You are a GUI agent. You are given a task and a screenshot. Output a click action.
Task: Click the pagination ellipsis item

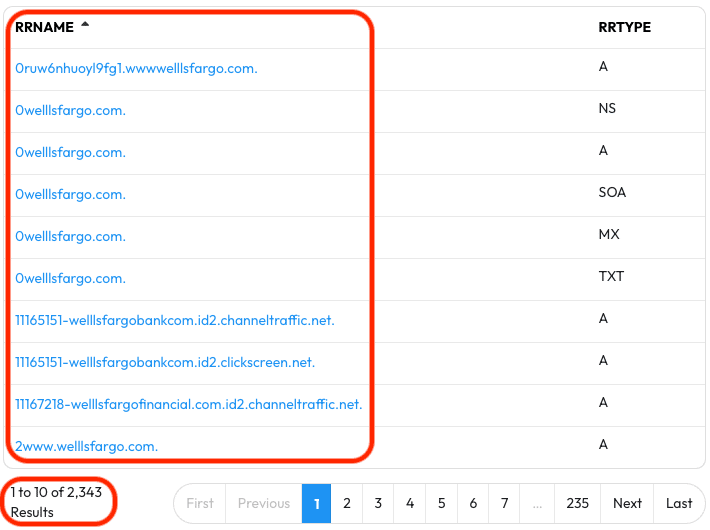pyautogui.click(x=537, y=503)
